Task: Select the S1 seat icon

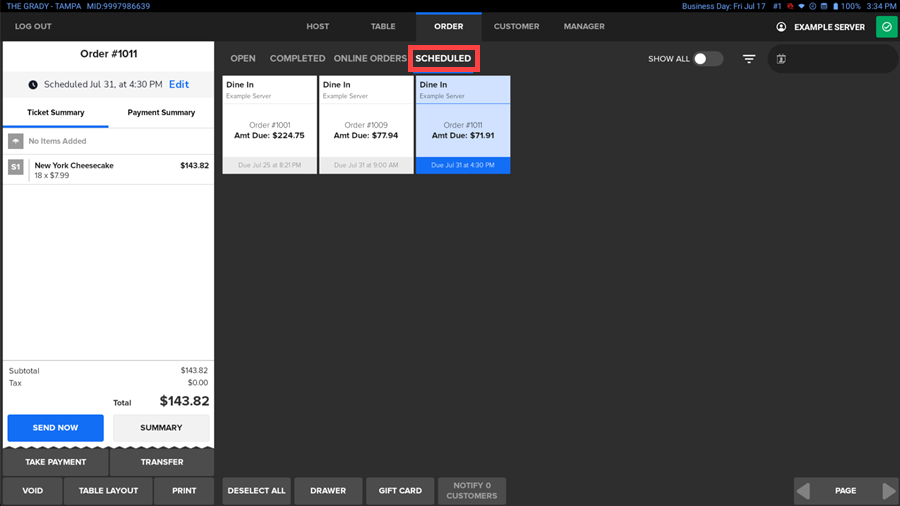Action: 15,167
